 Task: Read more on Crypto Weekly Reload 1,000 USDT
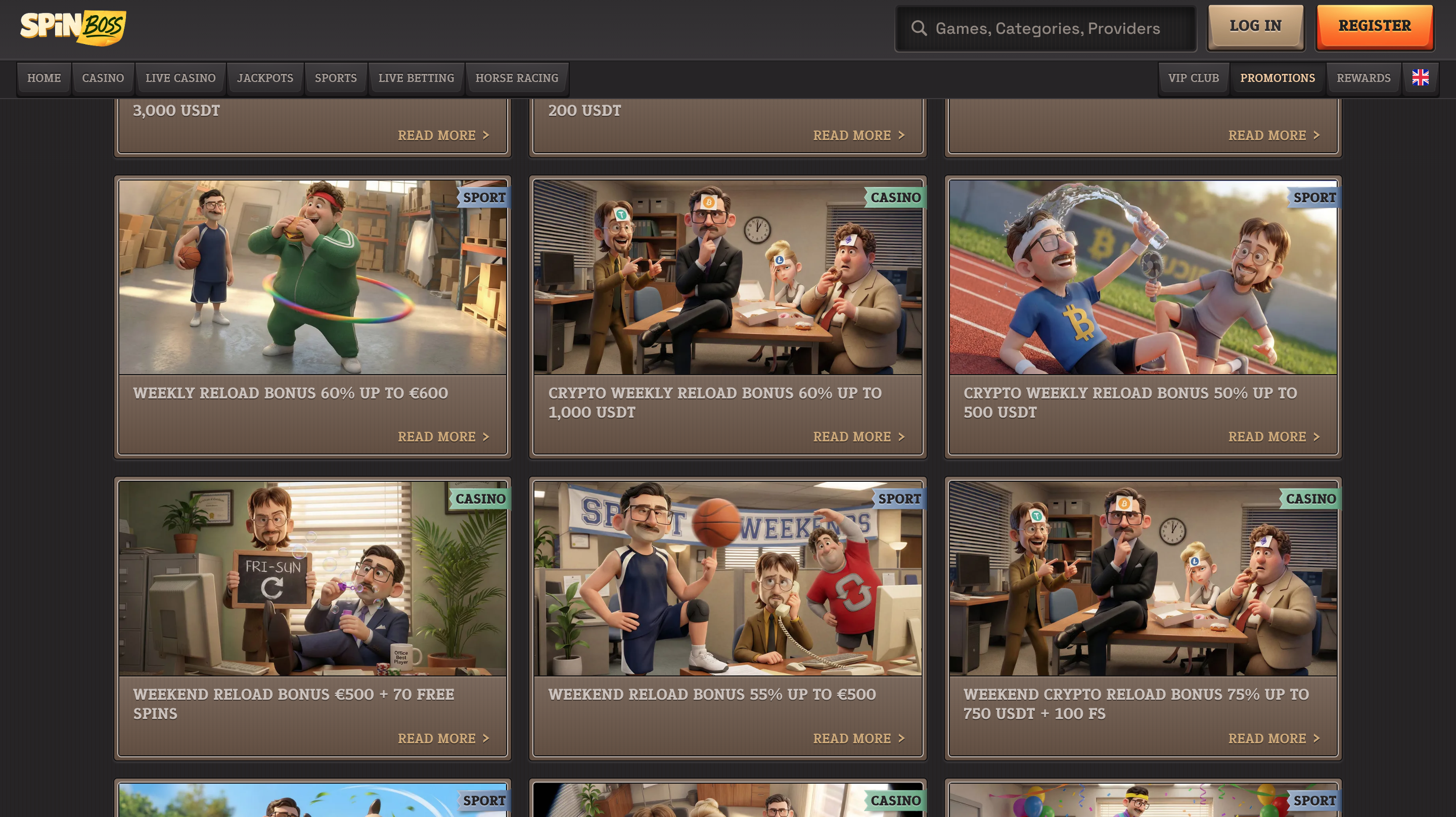click(x=858, y=436)
